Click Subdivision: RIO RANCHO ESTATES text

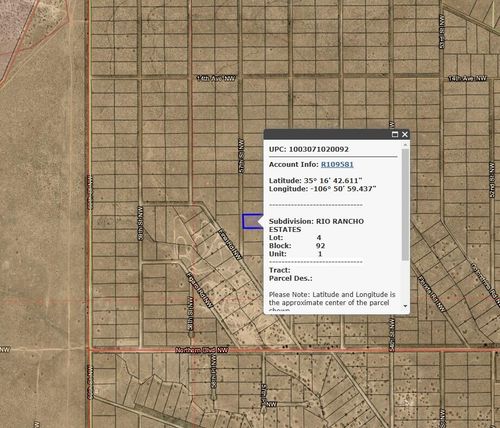pyautogui.click(x=316, y=225)
